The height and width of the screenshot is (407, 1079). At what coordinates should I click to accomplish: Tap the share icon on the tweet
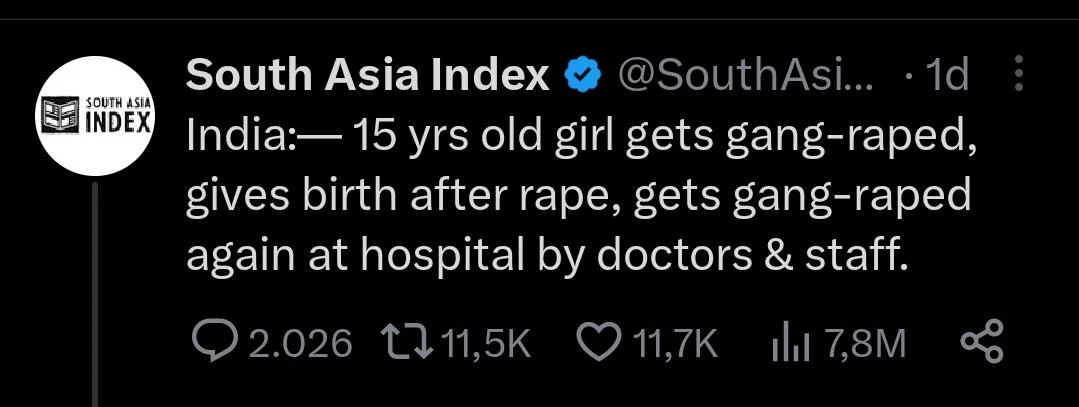980,344
